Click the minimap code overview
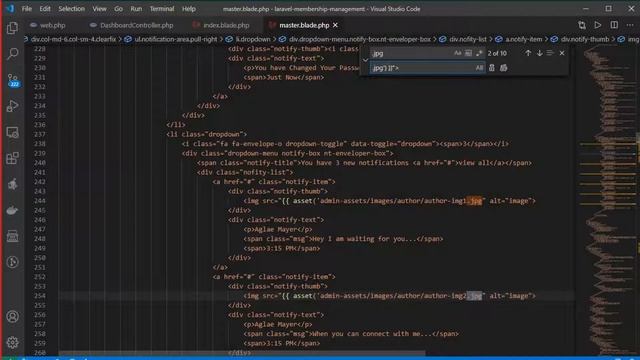This screenshot has width=640, height=360. pos(608,200)
